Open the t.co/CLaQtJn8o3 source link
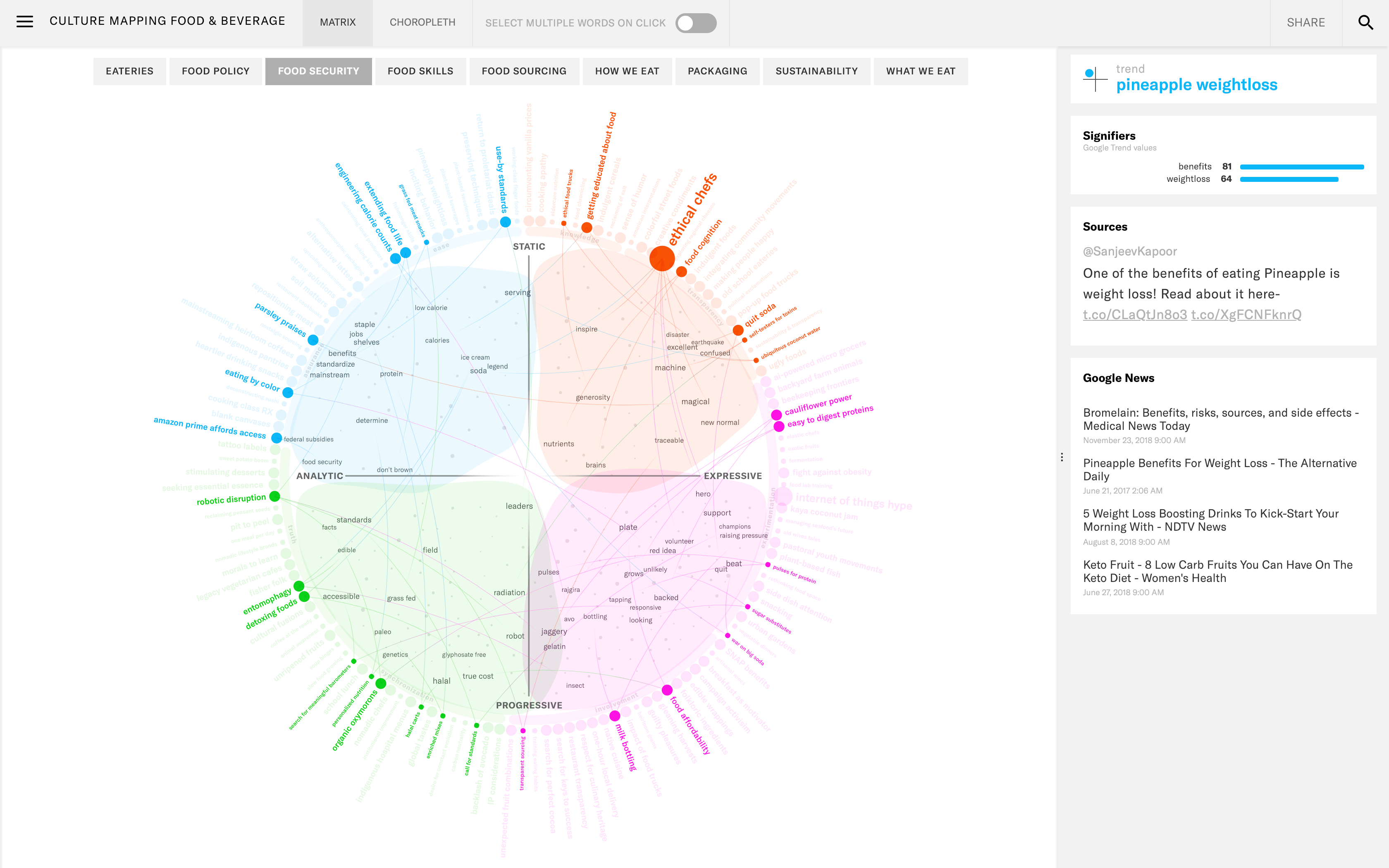Viewport: 1389px width, 868px height. 1134,315
